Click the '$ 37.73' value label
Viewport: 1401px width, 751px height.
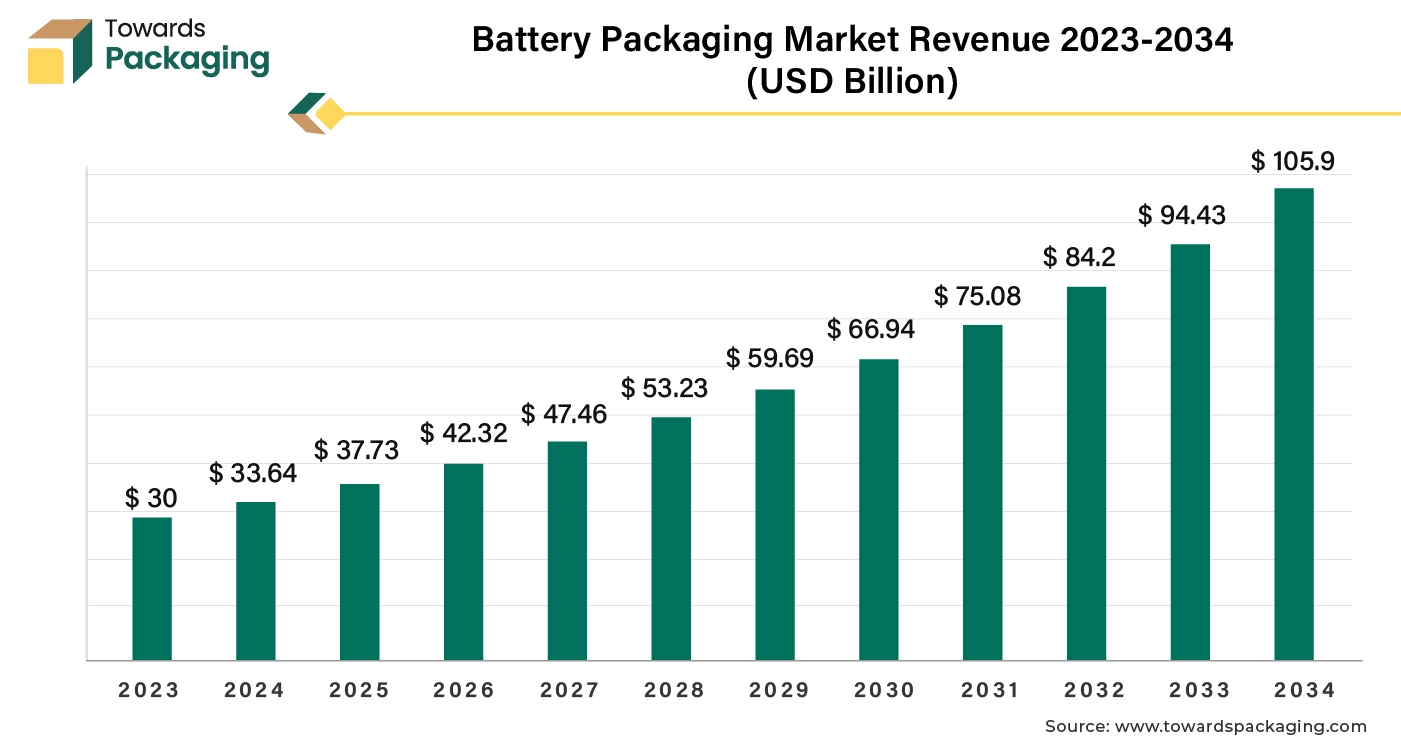[x=357, y=450]
